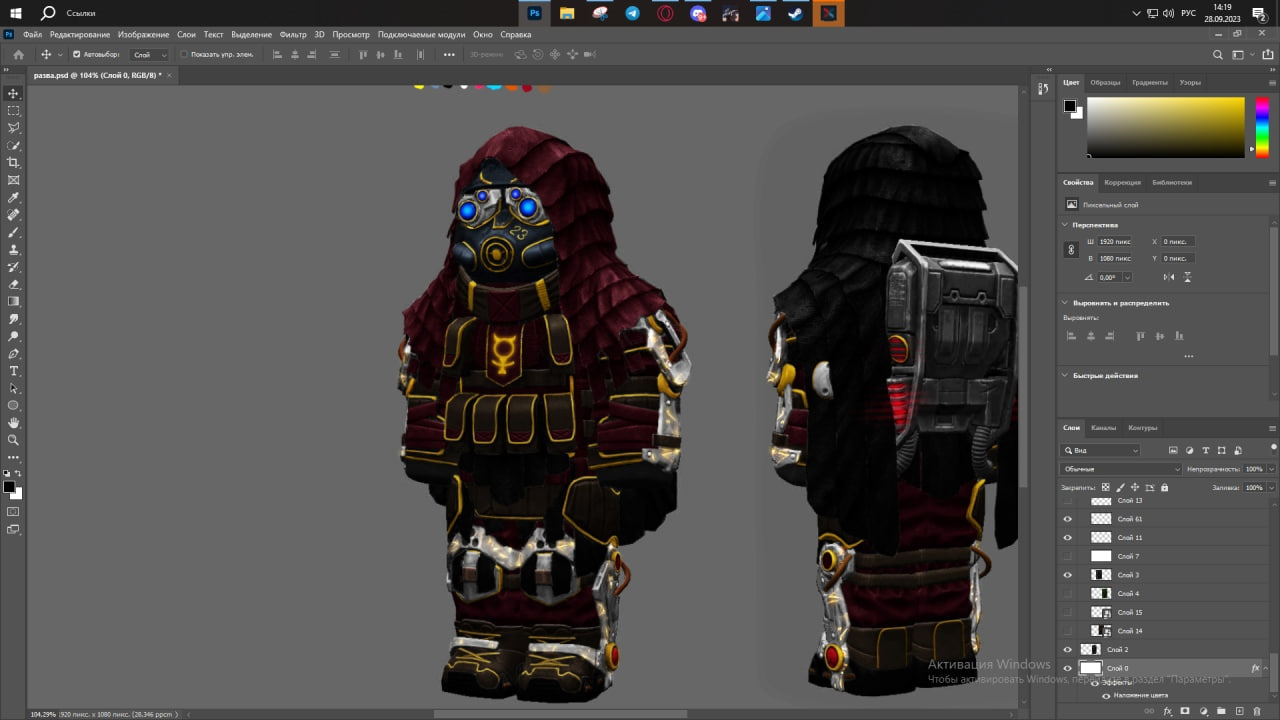Show layer Слой 7

coord(1067,556)
